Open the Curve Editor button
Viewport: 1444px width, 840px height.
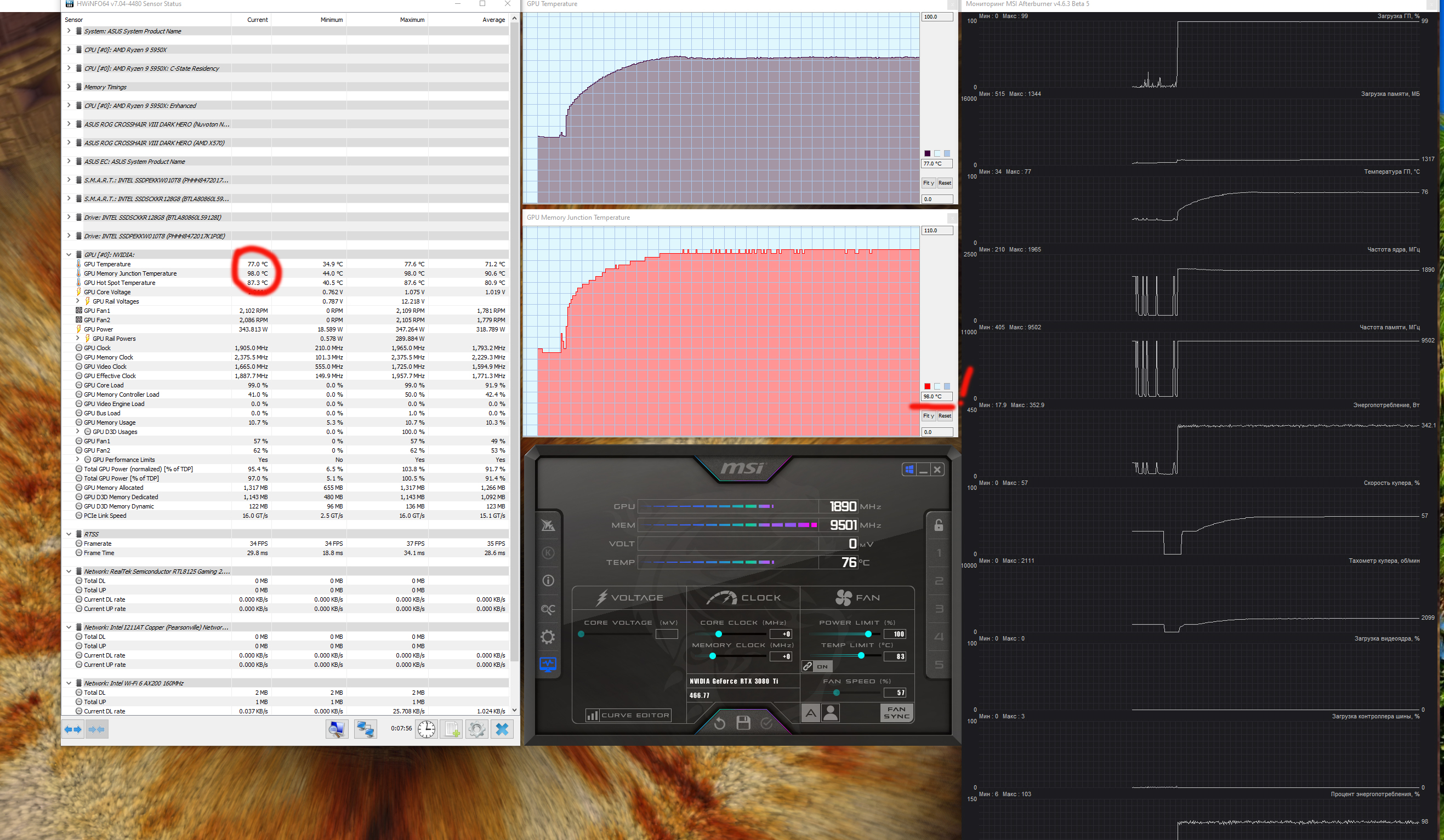tap(628, 715)
